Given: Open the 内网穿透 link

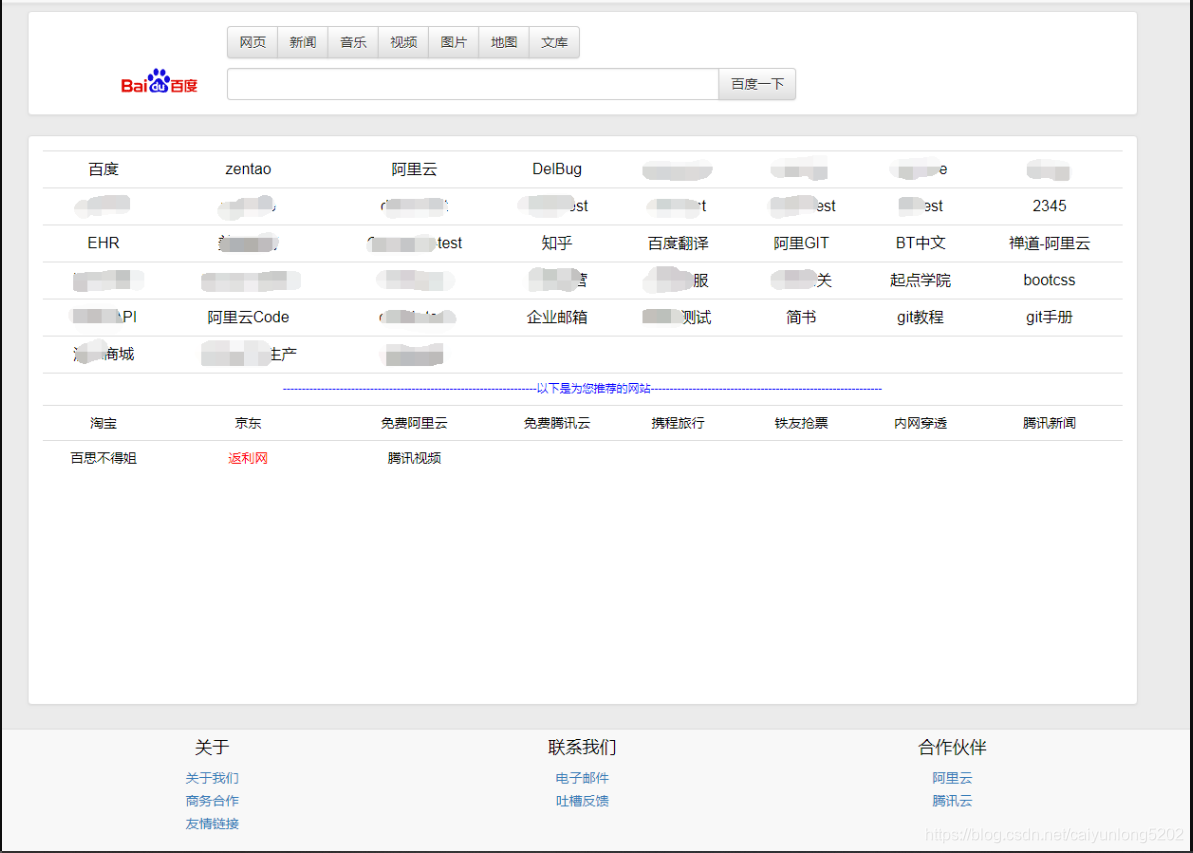Looking at the screenshot, I should tap(921, 423).
